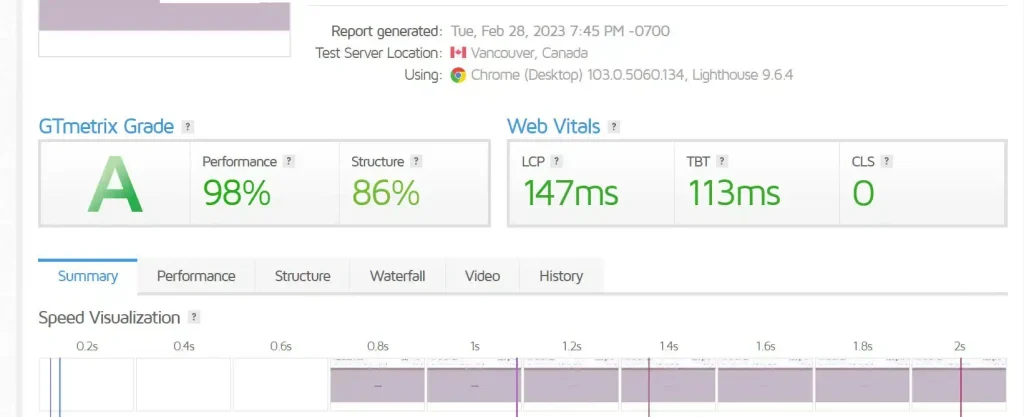Click the help icon beside Web Vitals

click(614, 127)
